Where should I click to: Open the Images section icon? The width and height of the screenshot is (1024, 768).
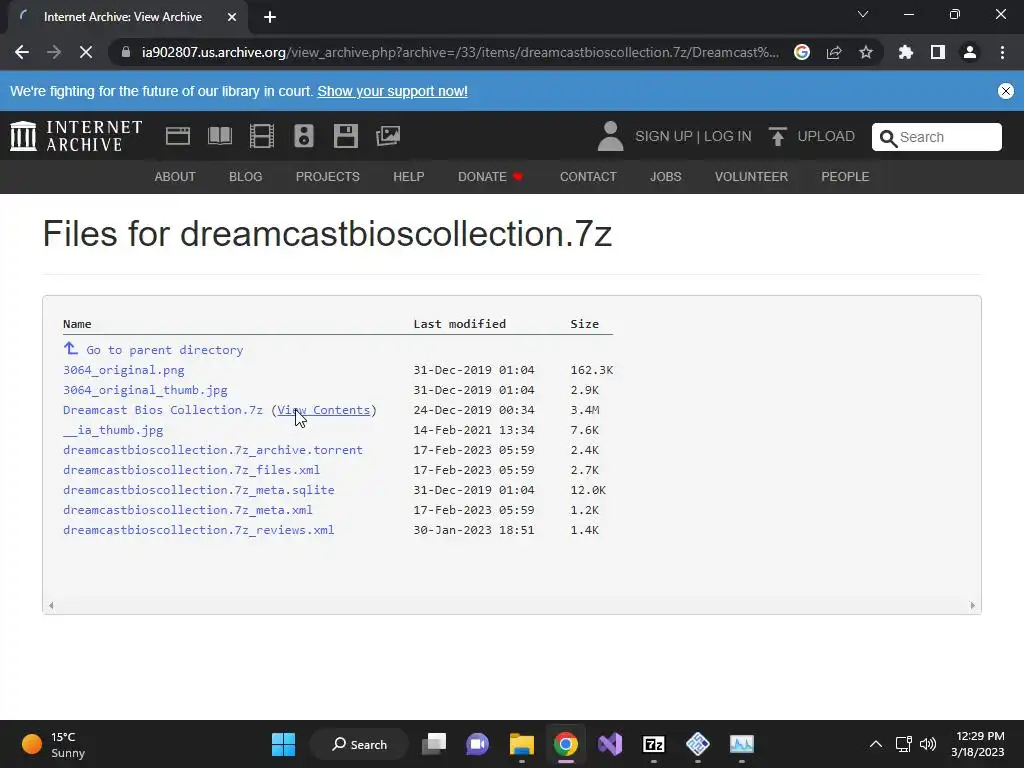(x=388, y=136)
